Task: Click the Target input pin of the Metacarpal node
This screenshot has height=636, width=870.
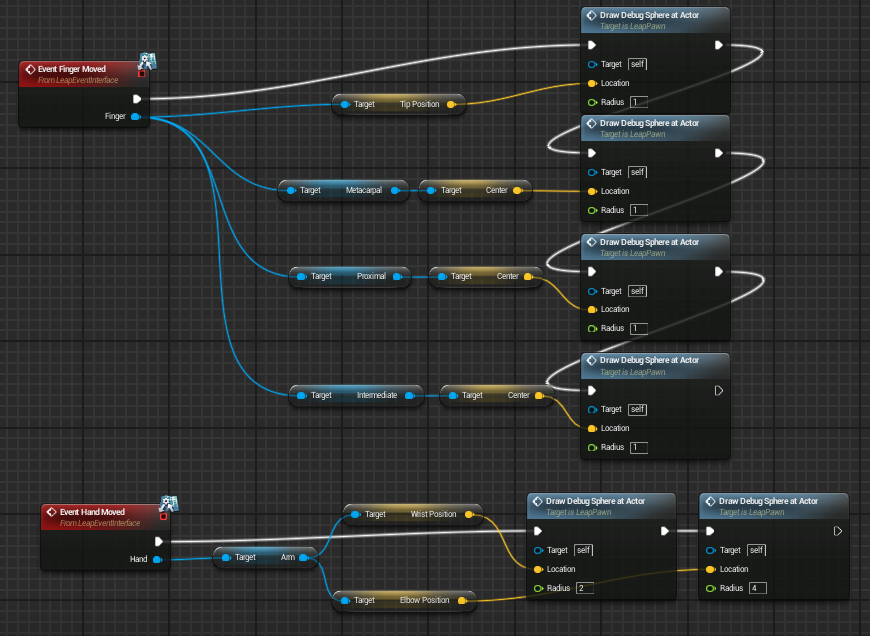Action: coord(291,190)
